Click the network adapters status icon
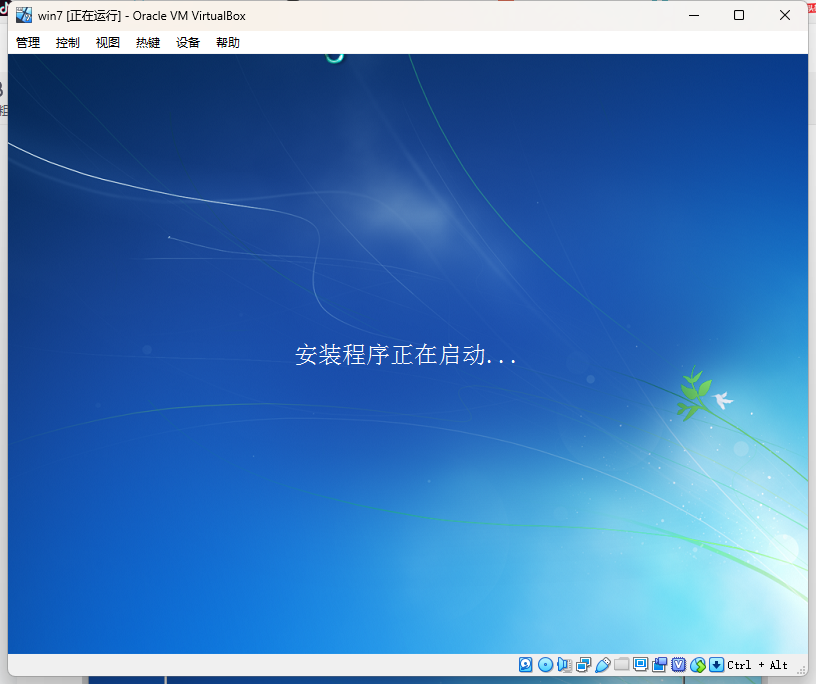 pyautogui.click(x=583, y=664)
